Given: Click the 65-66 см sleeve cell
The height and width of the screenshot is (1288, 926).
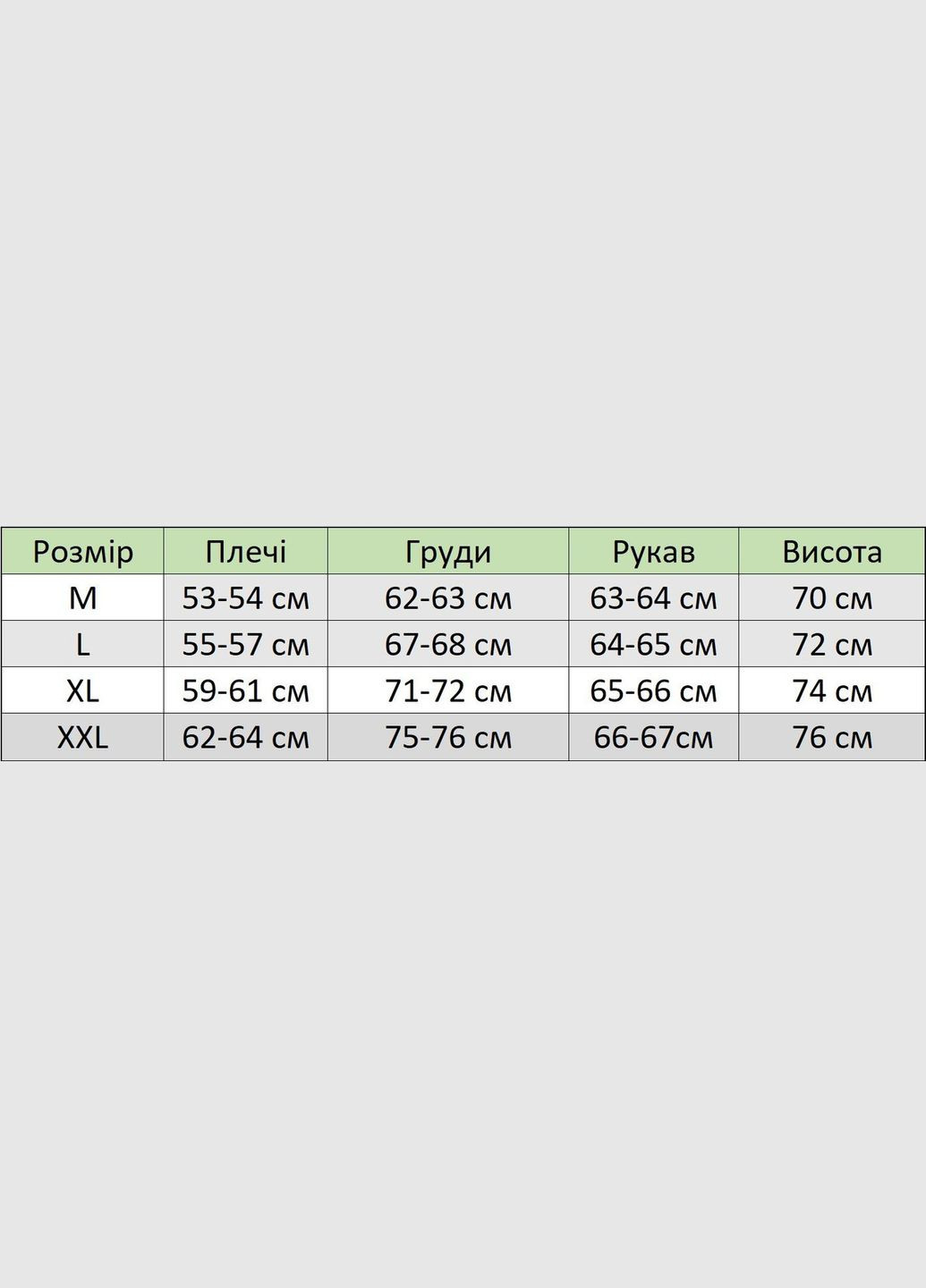Looking at the screenshot, I should 653,691.
